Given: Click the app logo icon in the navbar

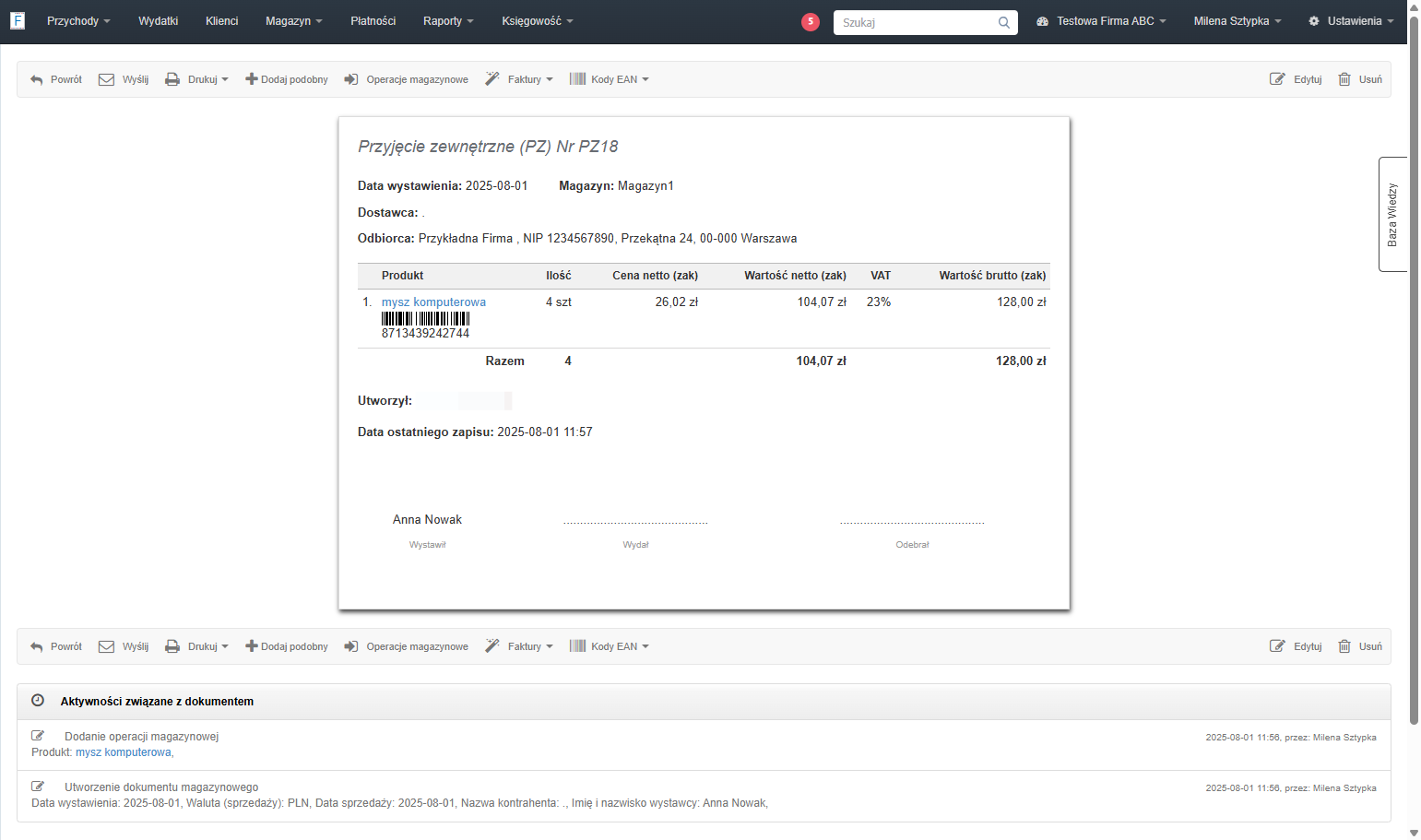Looking at the screenshot, I should (17, 20).
